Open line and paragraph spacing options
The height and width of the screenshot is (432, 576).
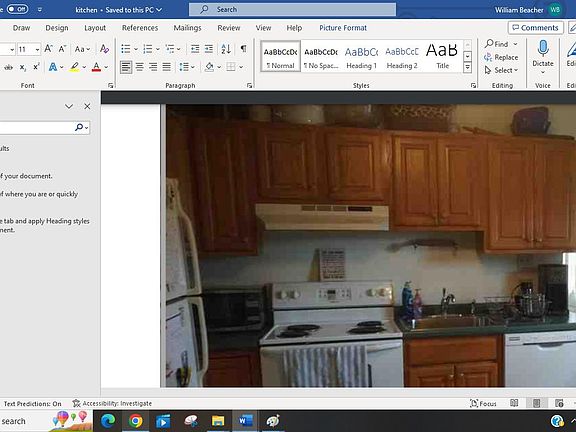[187, 67]
